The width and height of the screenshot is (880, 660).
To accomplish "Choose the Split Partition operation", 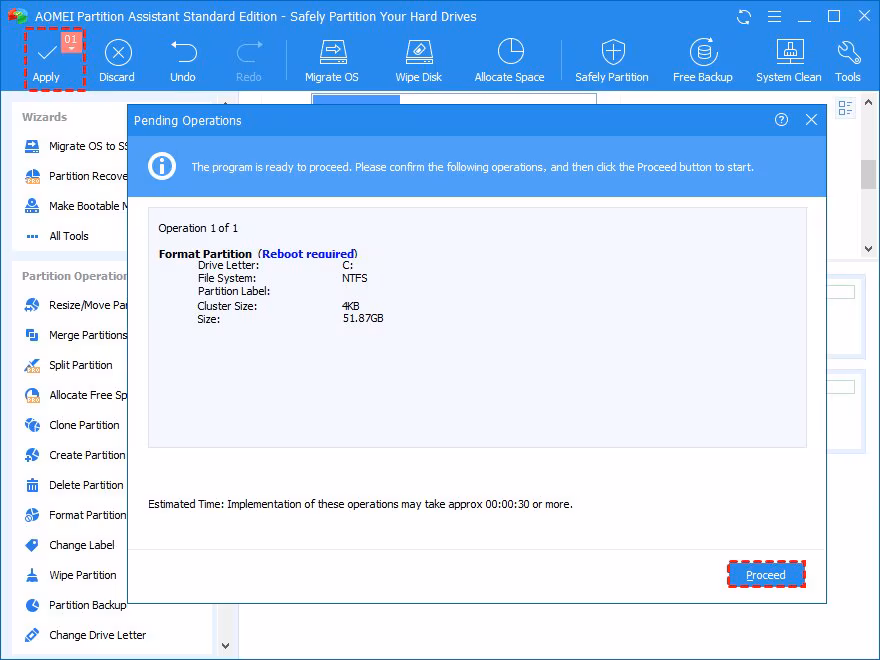I will (x=68, y=365).
